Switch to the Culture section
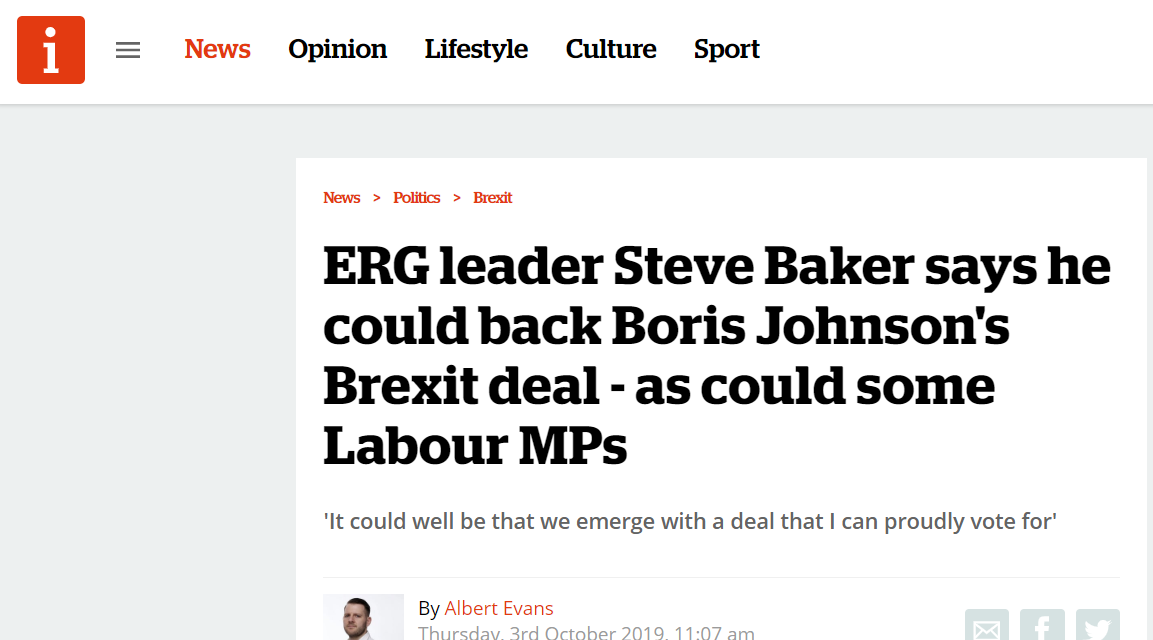Image resolution: width=1153 pixels, height=640 pixels. (x=611, y=49)
